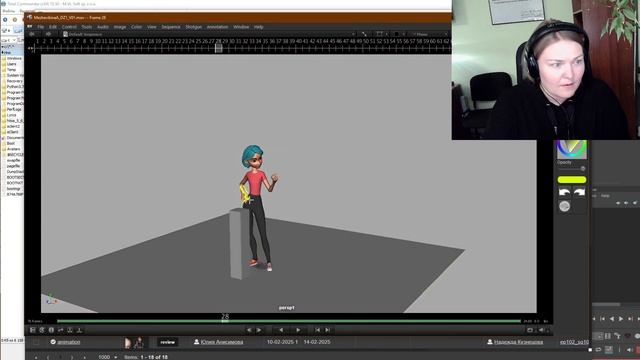Open the Window menu
Image resolution: width=640 pixels, height=360 pixels.
241,27
